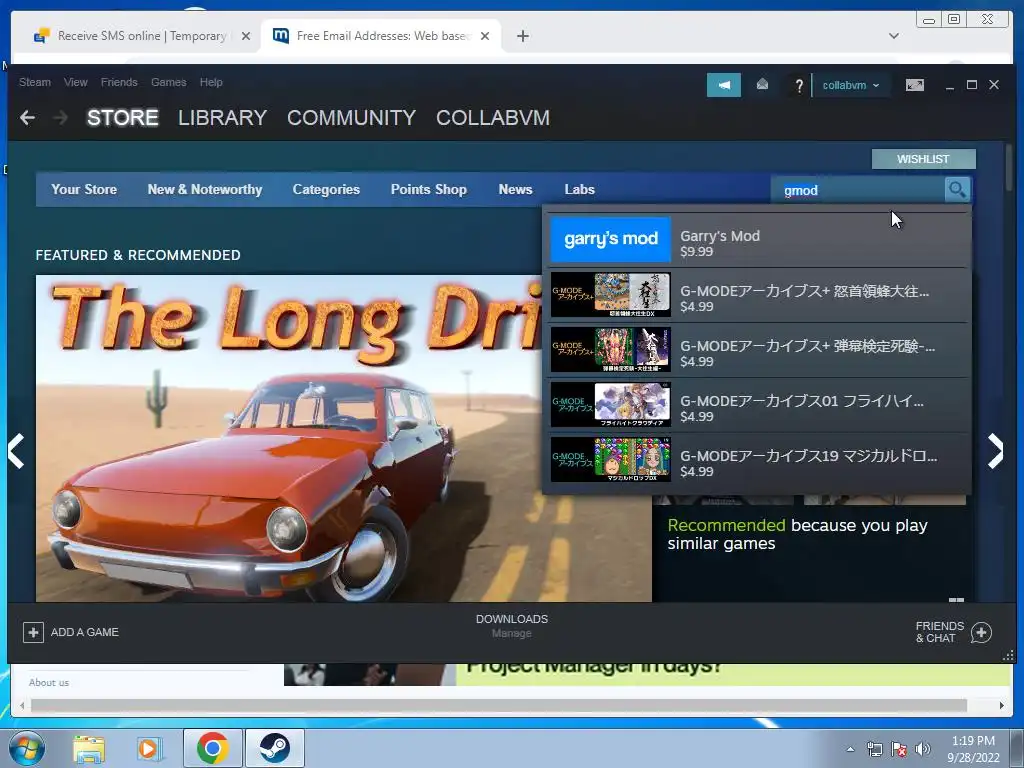Open New & Noteworthy dropdown
1024x768 pixels.
coord(204,189)
